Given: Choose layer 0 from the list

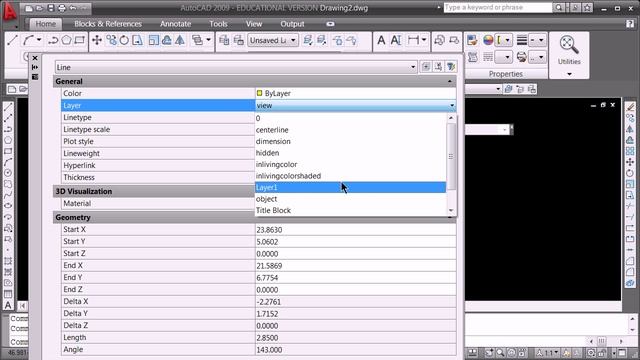Looking at the screenshot, I should [x=351, y=118].
